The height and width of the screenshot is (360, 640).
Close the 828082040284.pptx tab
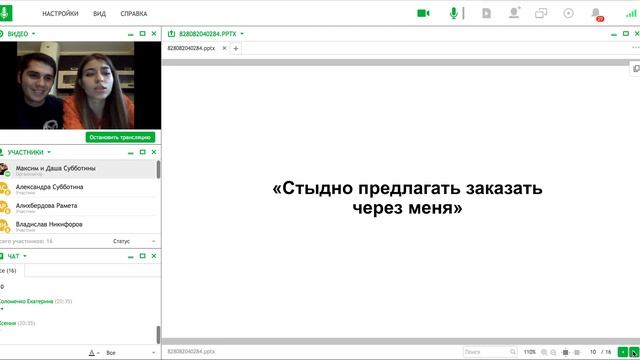tap(224, 48)
